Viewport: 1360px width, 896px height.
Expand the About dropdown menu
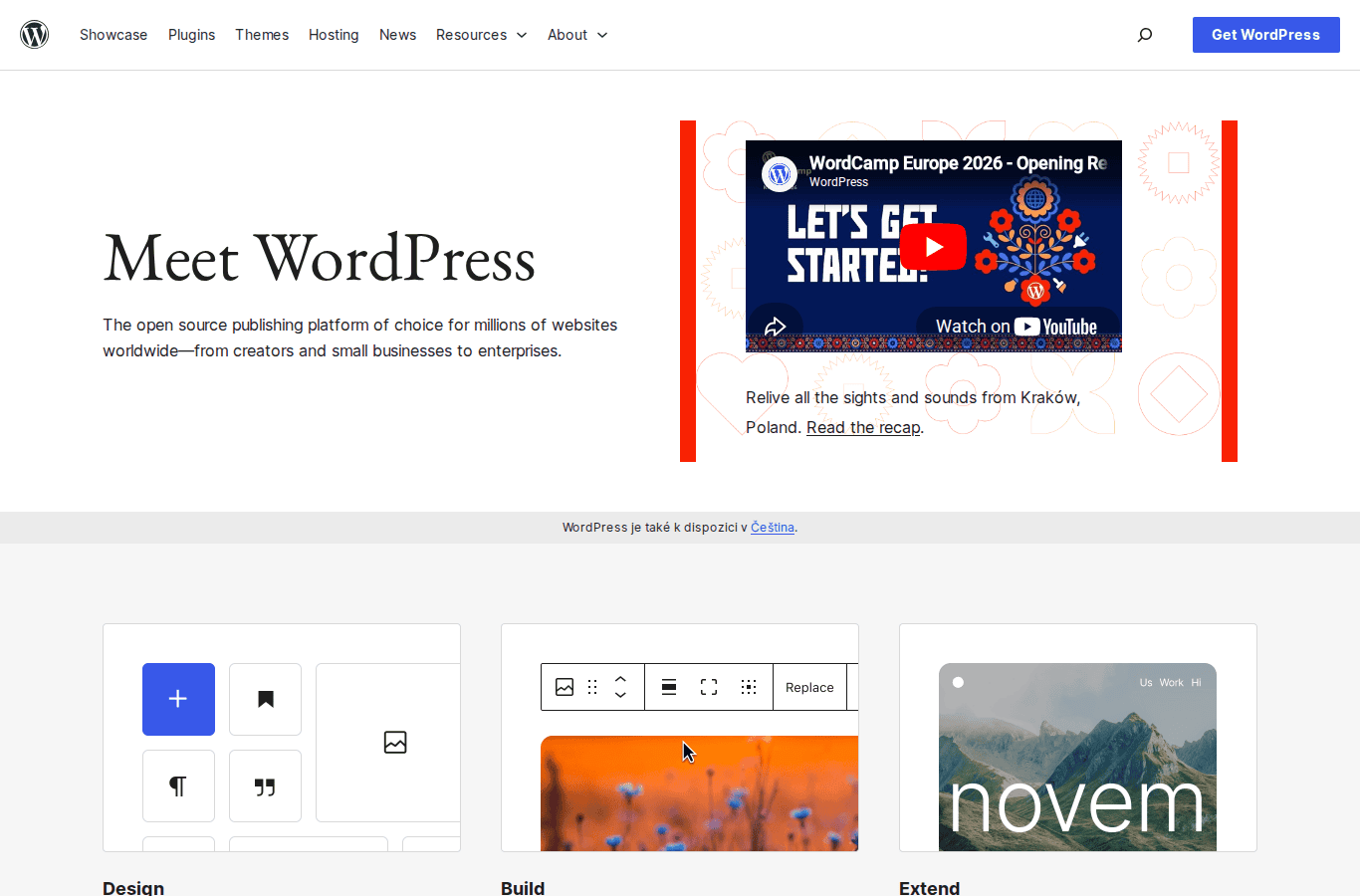[x=577, y=35]
